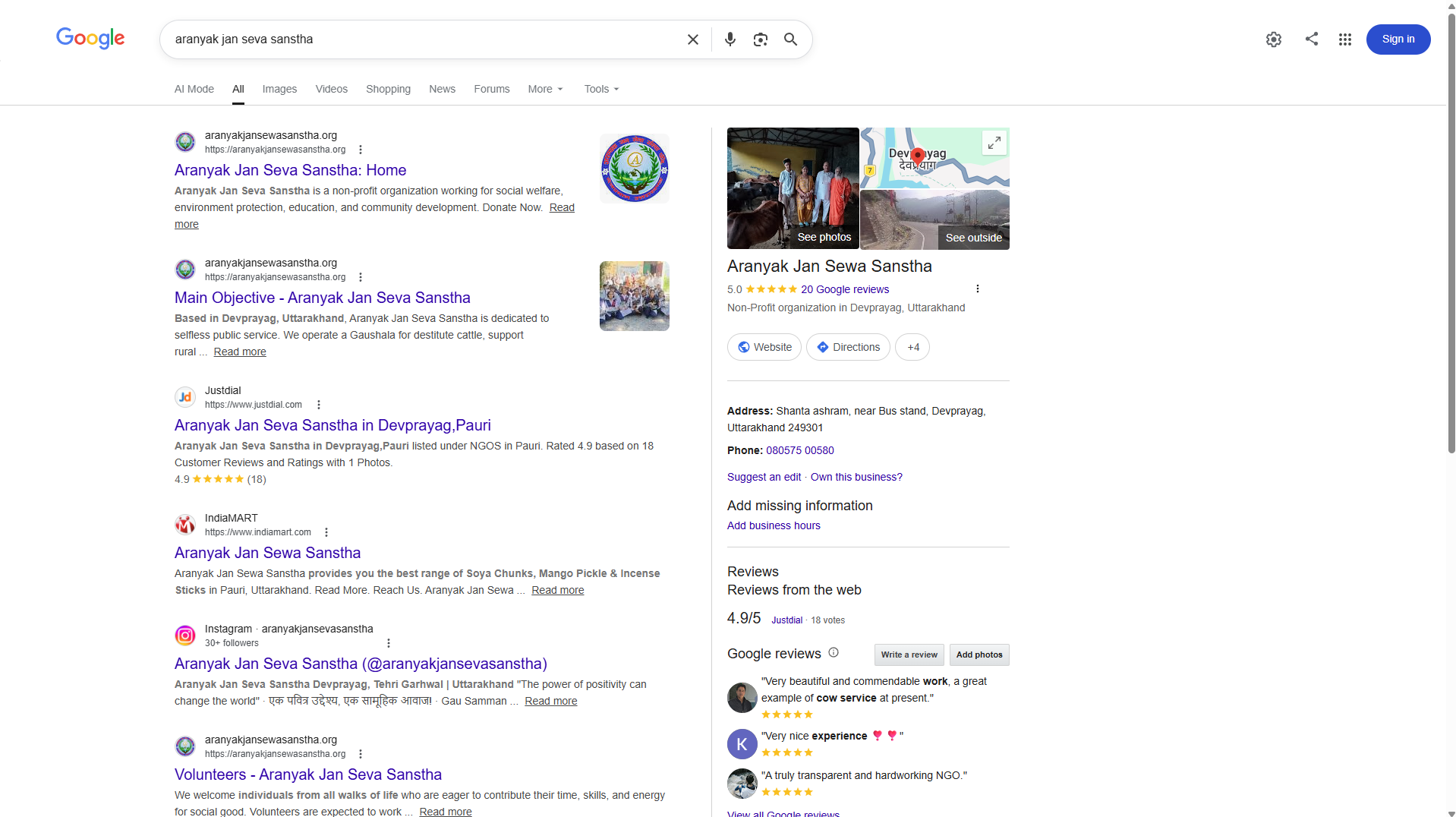Viewport: 1456px width, 817px height.
Task: Expand the More search filters dropdown
Action: [x=546, y=89]
